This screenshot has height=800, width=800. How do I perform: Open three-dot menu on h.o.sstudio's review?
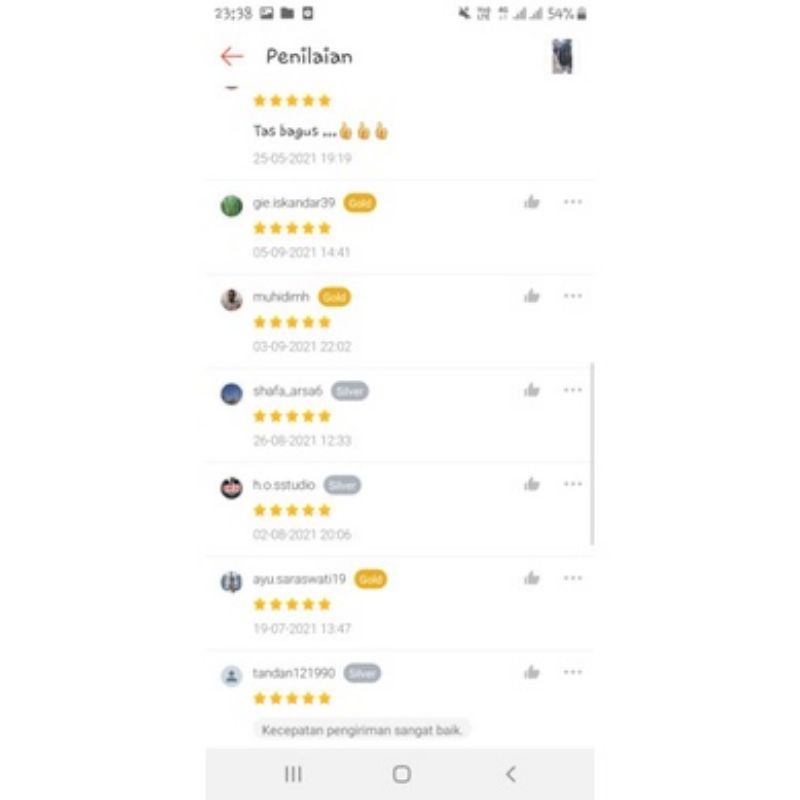coord(573,484)
